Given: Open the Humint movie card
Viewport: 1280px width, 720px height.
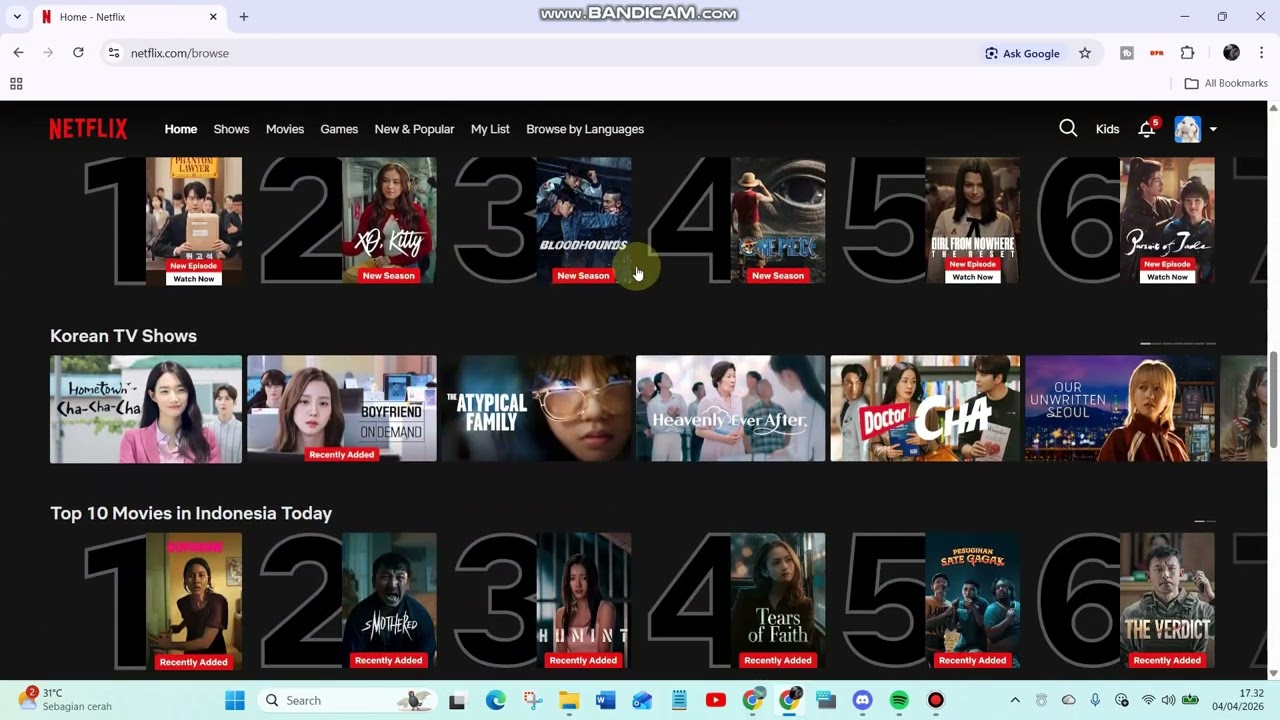Looking at the screenshot, I should coord(583,600).
